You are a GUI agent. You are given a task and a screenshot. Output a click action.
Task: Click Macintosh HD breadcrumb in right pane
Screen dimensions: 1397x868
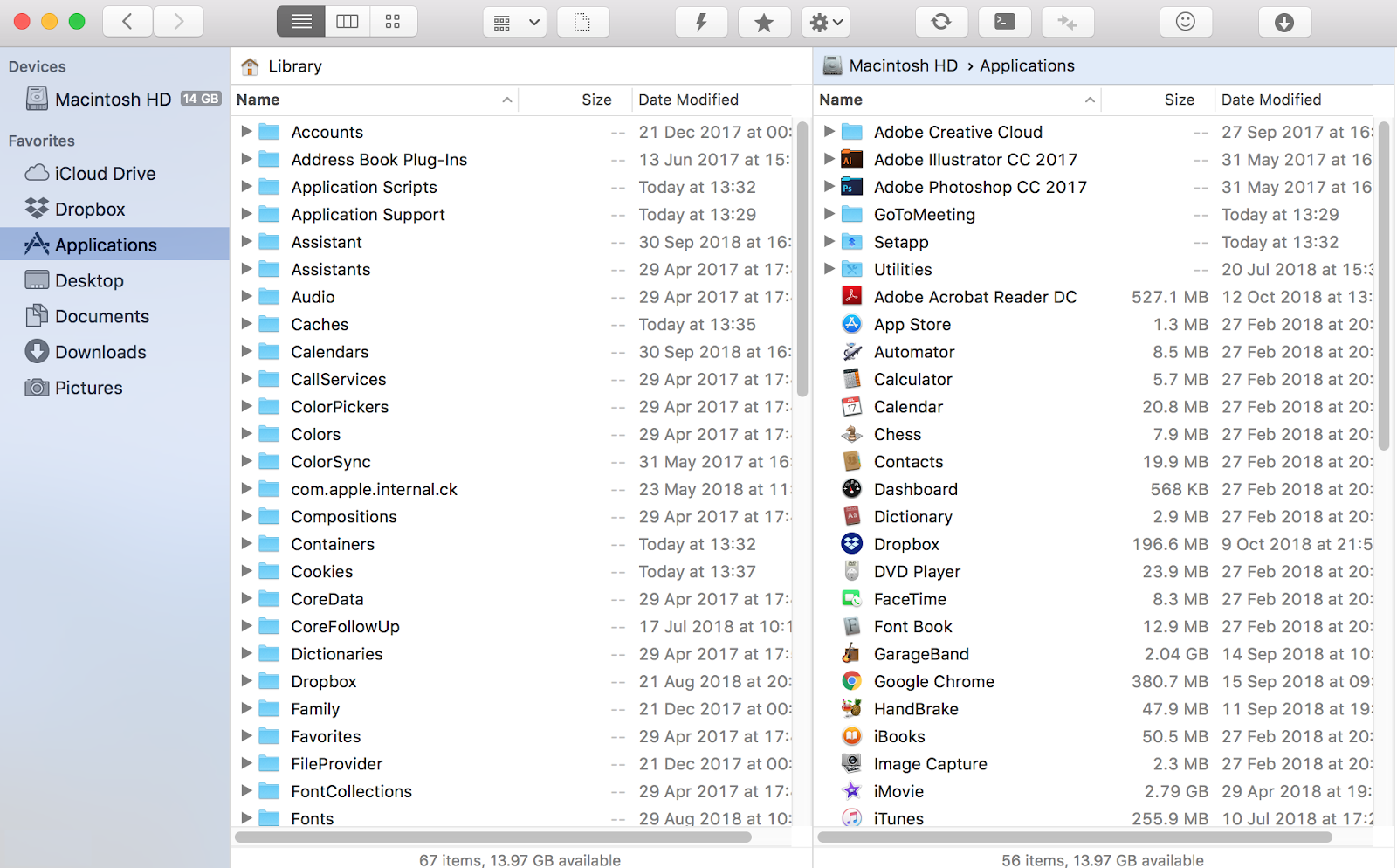point(891,66)
